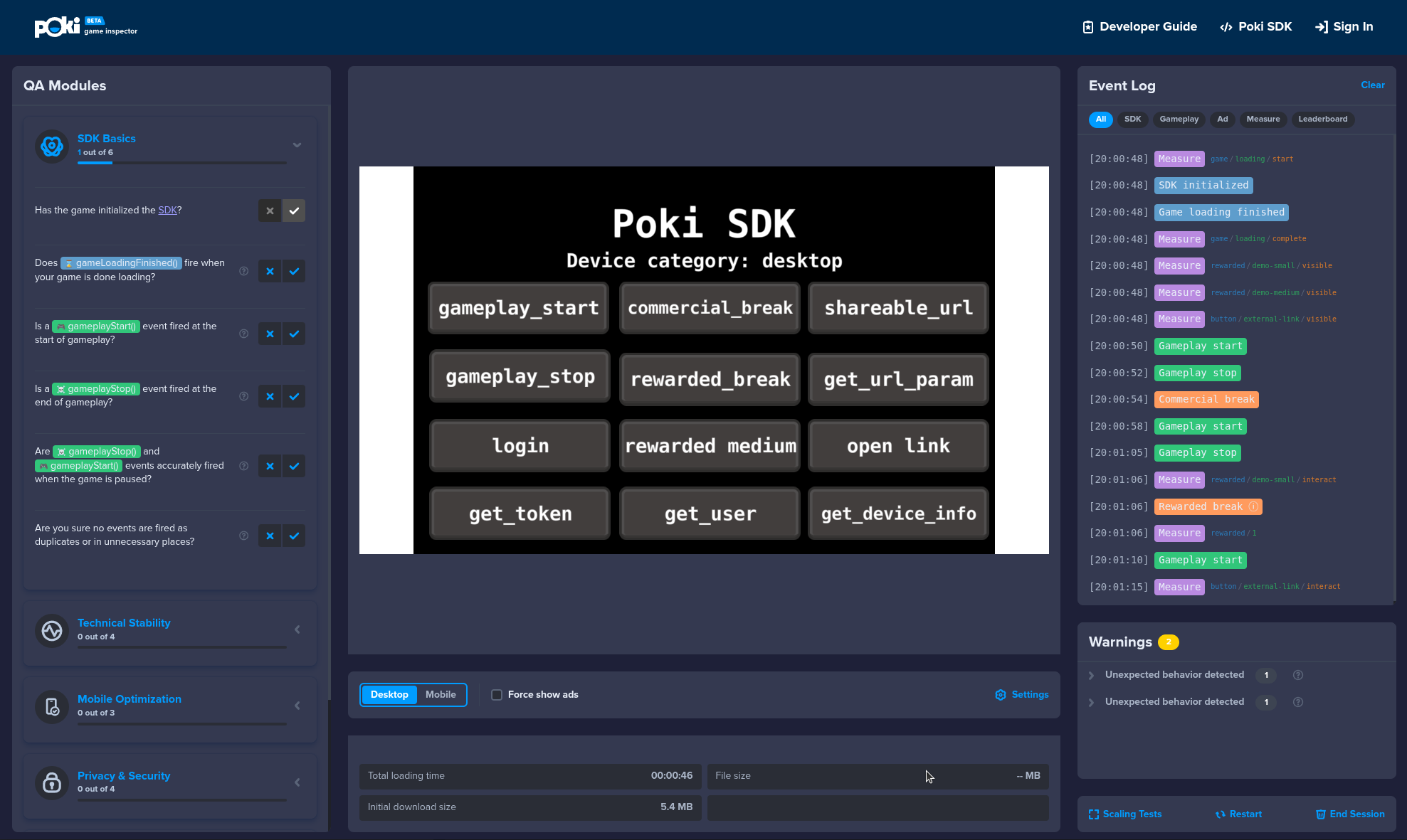
Task: Open help for duplicate events question
Action: coord(243,536)
